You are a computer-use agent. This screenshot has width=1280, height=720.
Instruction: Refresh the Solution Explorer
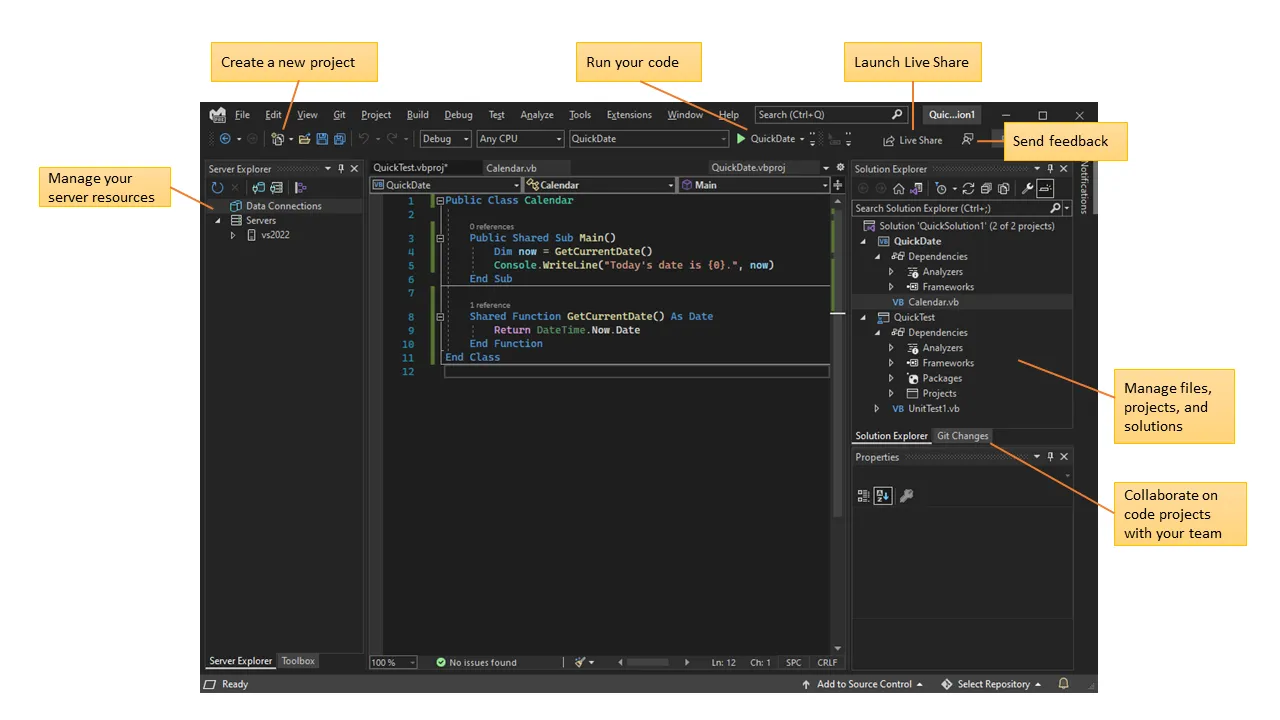point(968,188)
